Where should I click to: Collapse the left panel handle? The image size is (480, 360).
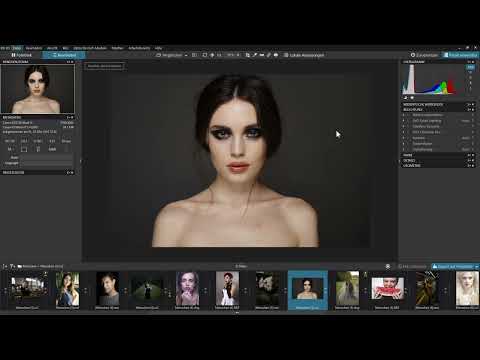81,161
